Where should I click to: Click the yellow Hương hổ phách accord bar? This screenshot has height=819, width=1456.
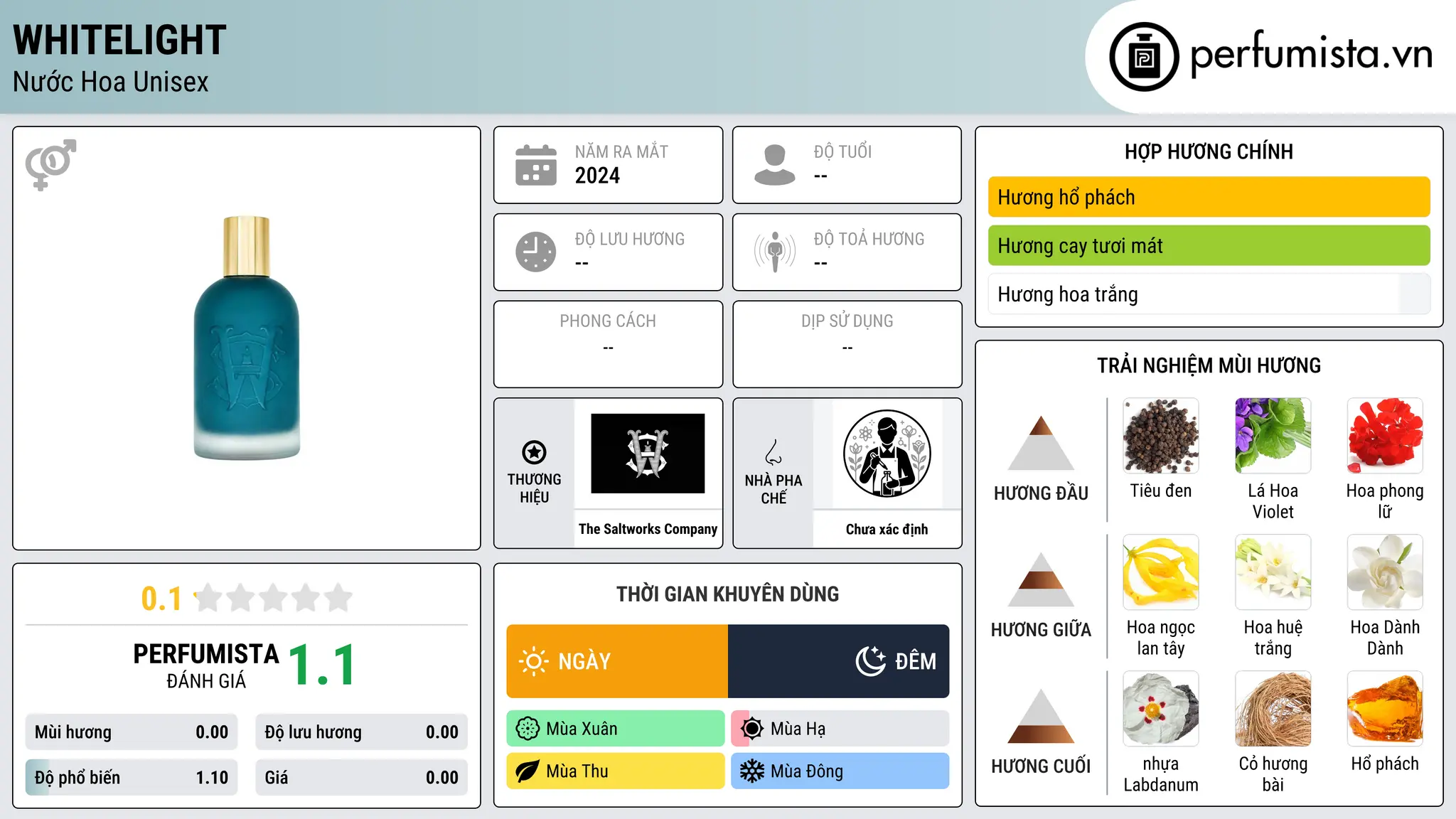1209,197
